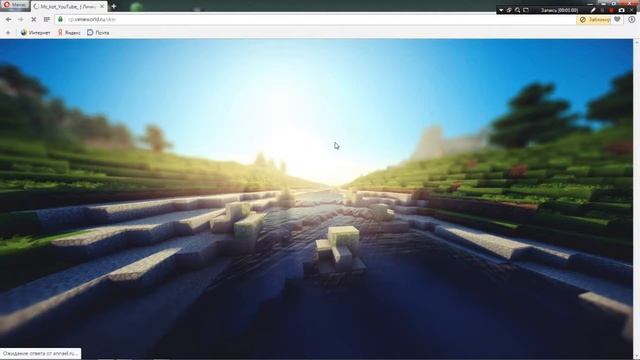Pause the screen recording

[602, 10]
